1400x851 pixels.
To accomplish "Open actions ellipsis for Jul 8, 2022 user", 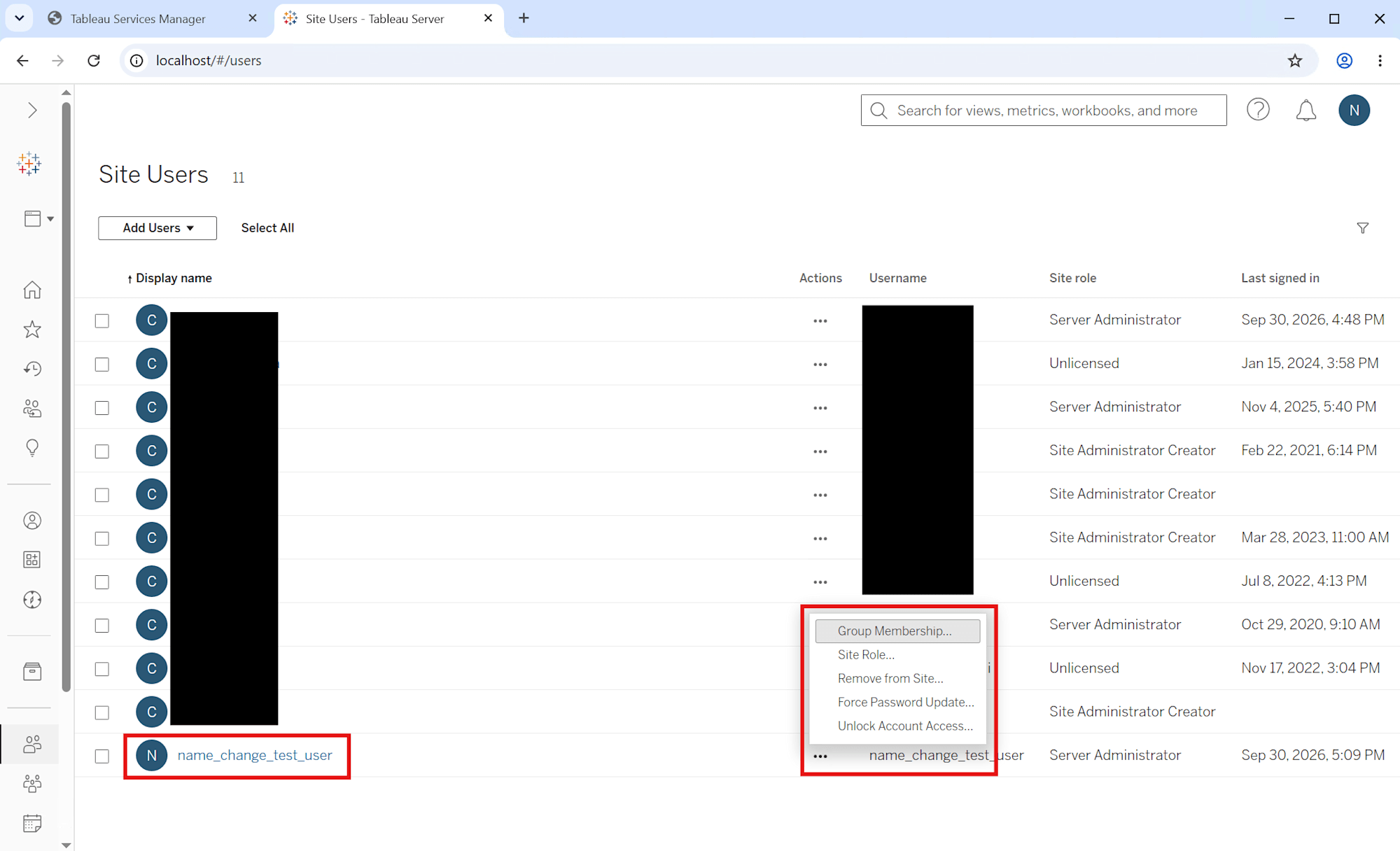I will [820, 582].
